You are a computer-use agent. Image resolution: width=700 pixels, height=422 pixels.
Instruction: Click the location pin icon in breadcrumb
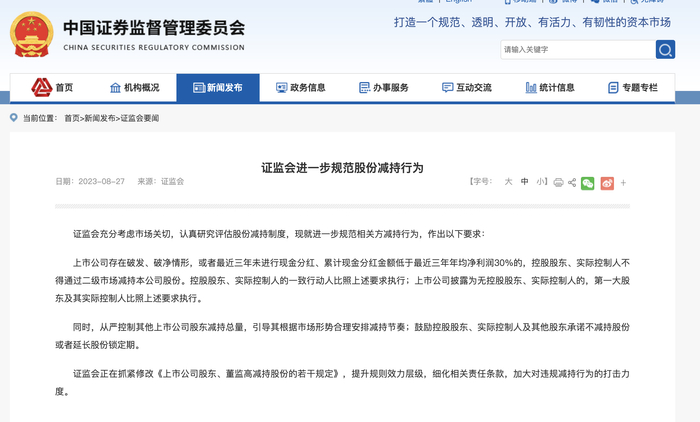pos(14,118)
